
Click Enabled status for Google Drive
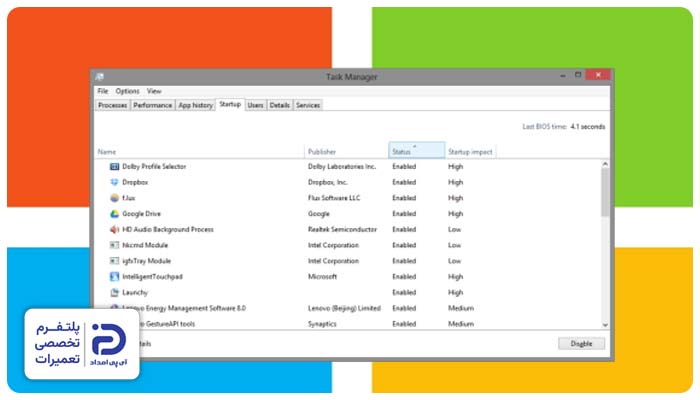coord(404,214)
